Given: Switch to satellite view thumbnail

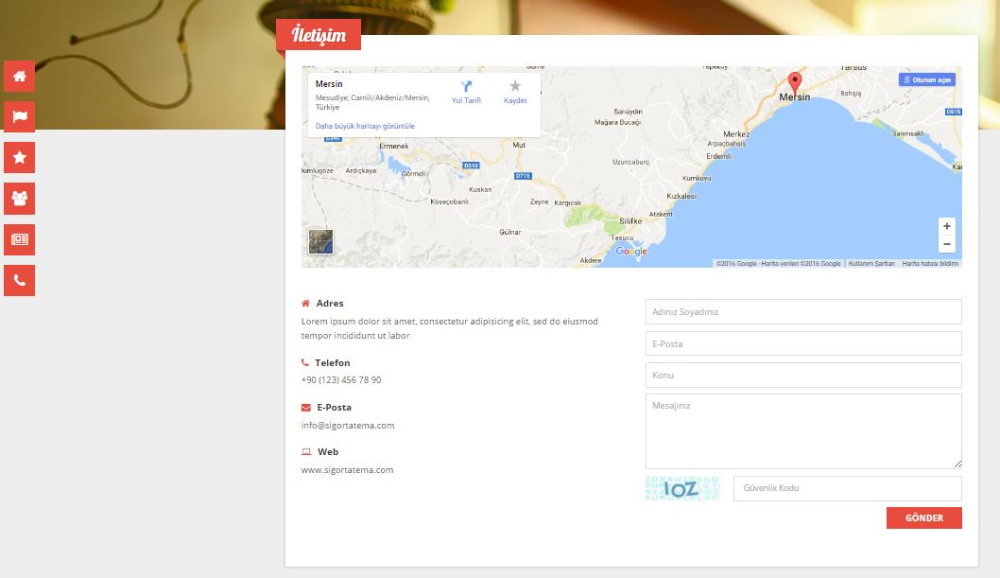Looking at the screenshot, I should click(x=321, y=242).
